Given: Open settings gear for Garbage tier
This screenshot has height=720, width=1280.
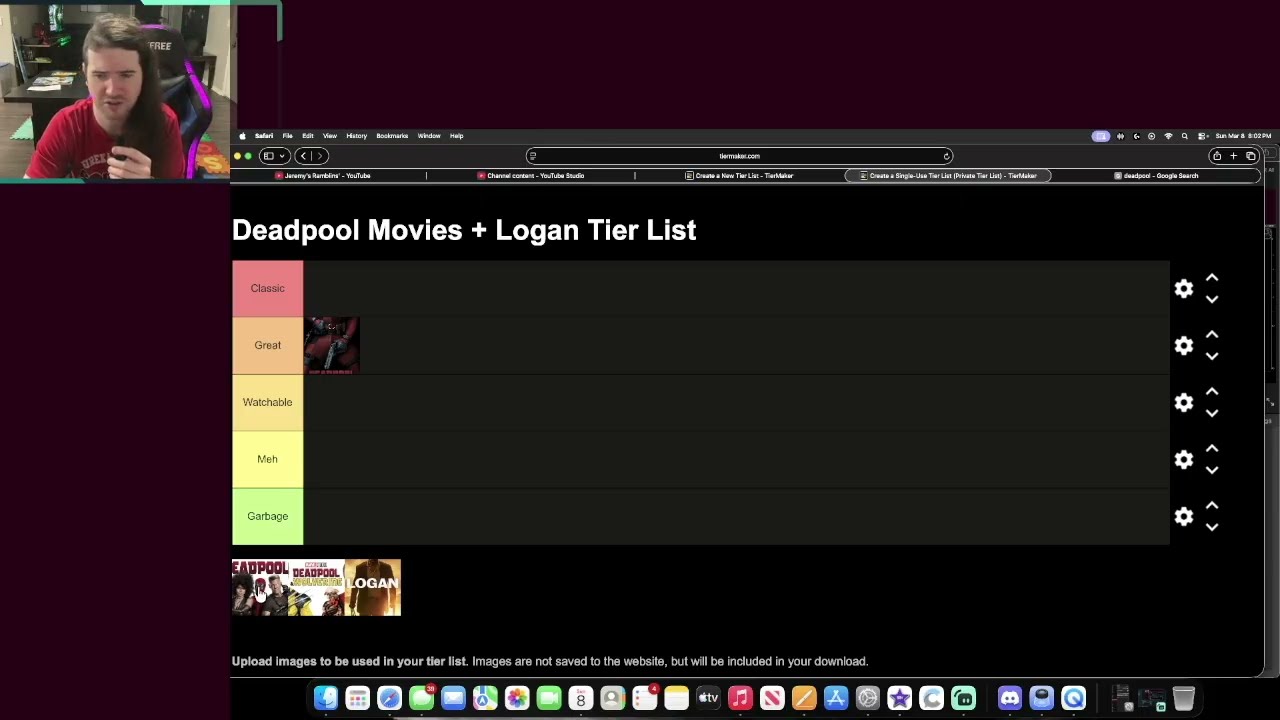Looking at the screenshot, I should 1184,516.
